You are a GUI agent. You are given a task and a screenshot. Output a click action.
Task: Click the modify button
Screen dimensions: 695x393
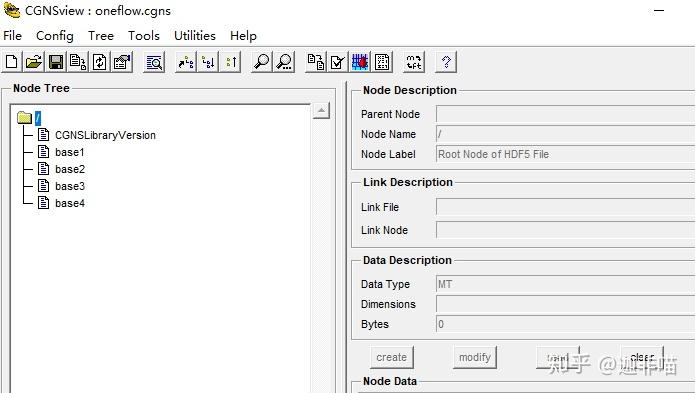[475, 357]
